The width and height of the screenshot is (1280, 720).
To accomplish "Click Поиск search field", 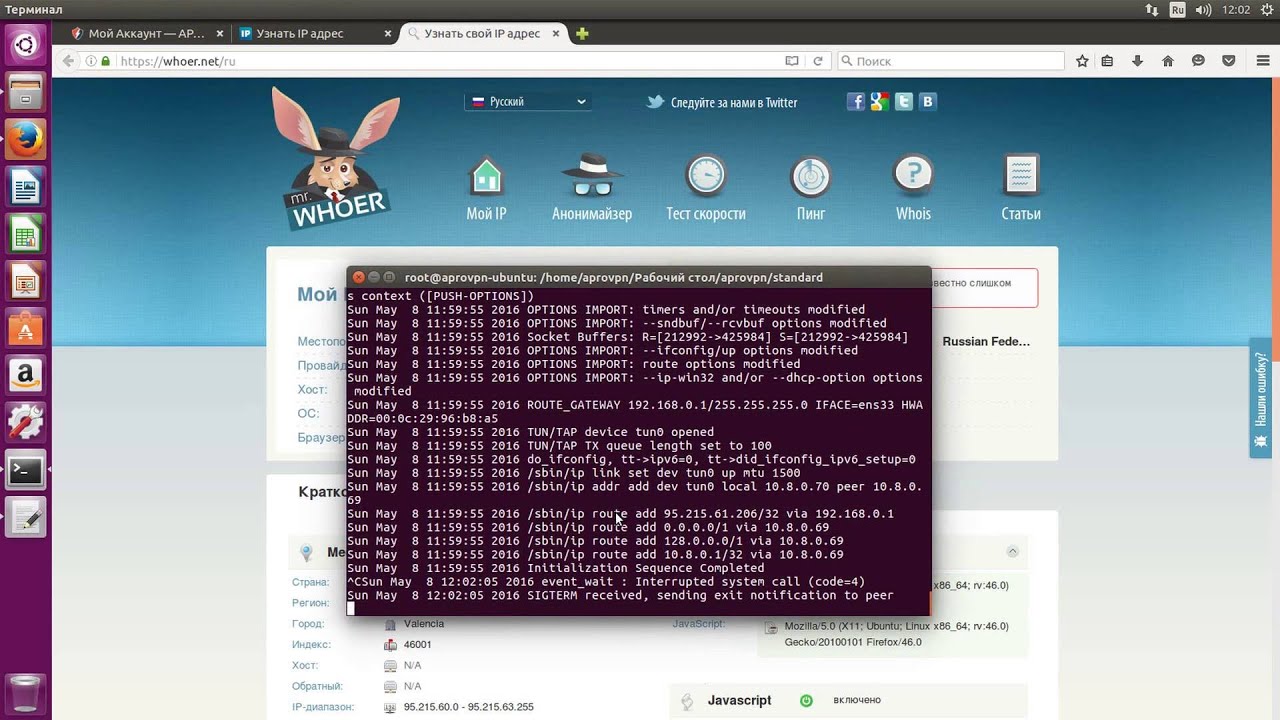I will pos(950,61).
